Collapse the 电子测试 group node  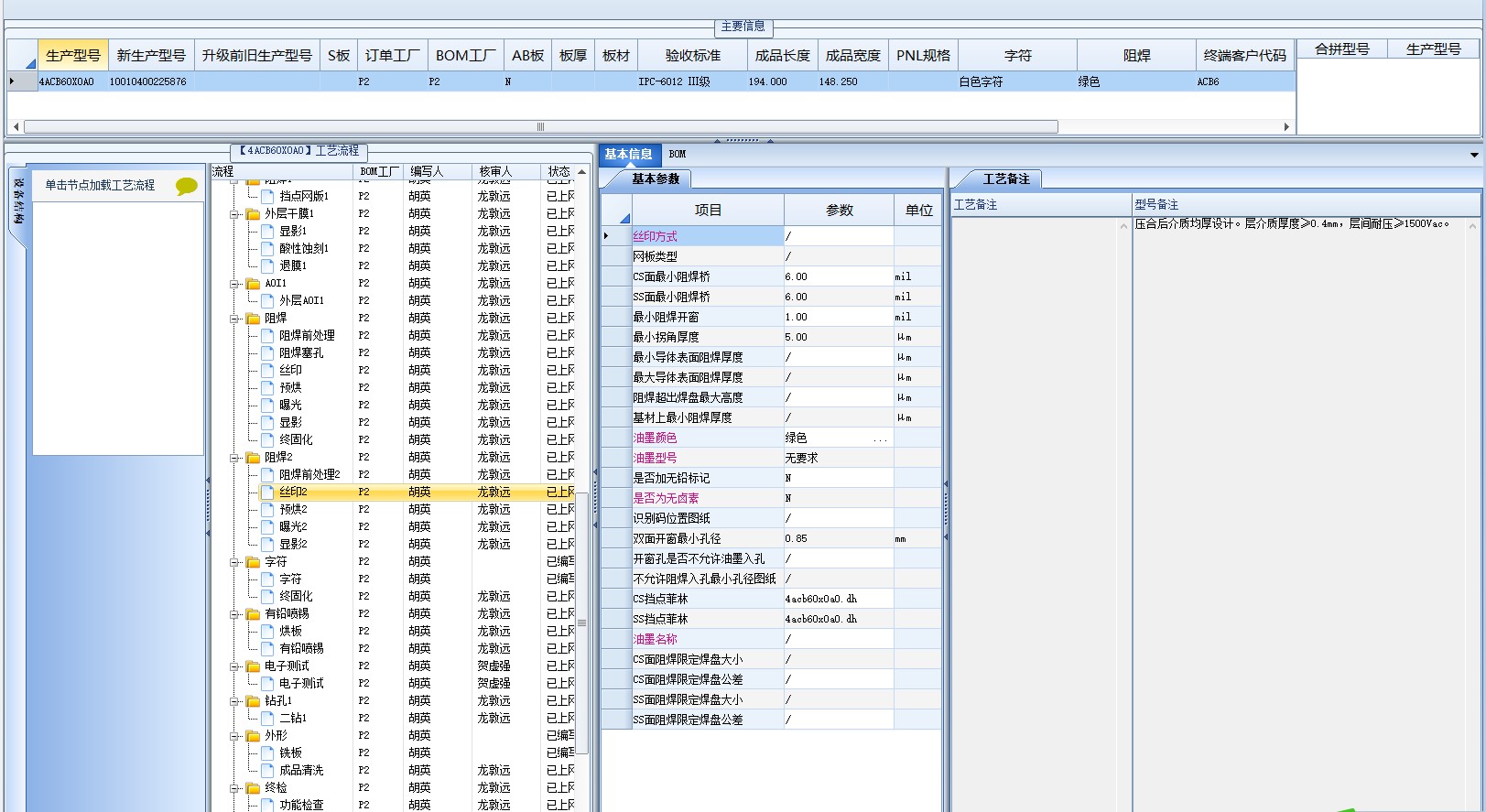[x=234, y=666]
